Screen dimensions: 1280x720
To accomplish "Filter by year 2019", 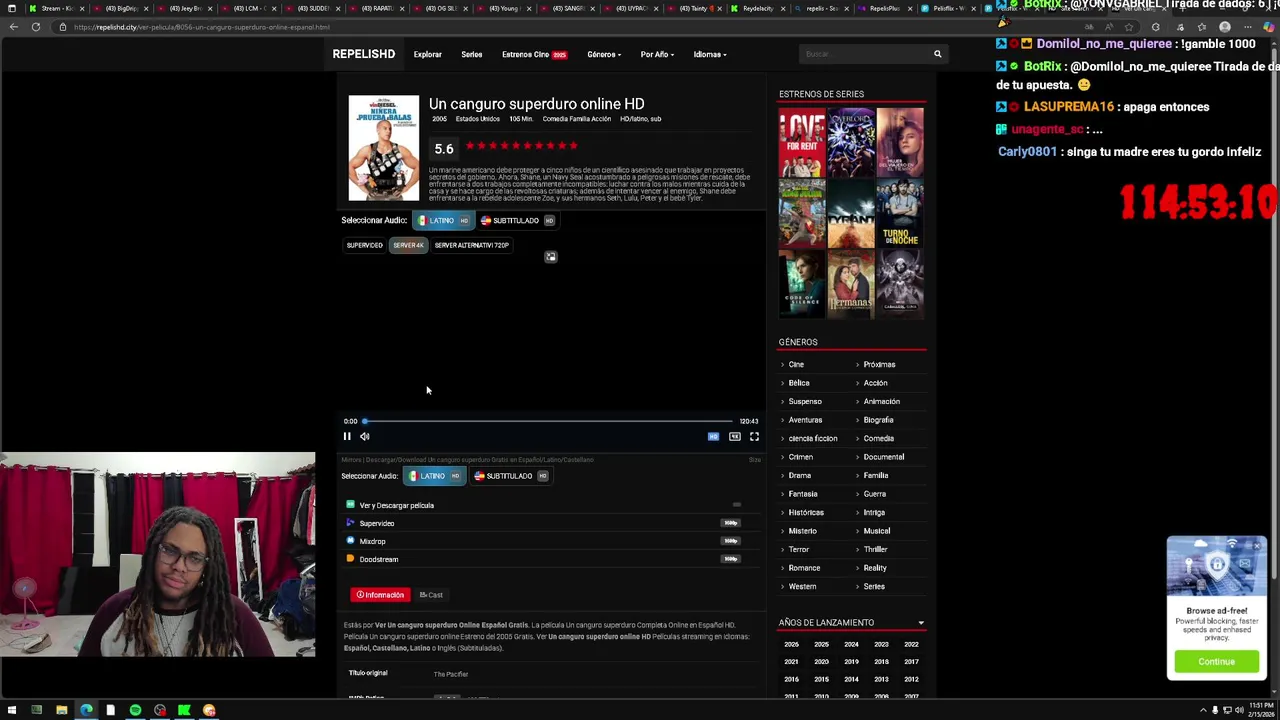I will pos(851,662).
